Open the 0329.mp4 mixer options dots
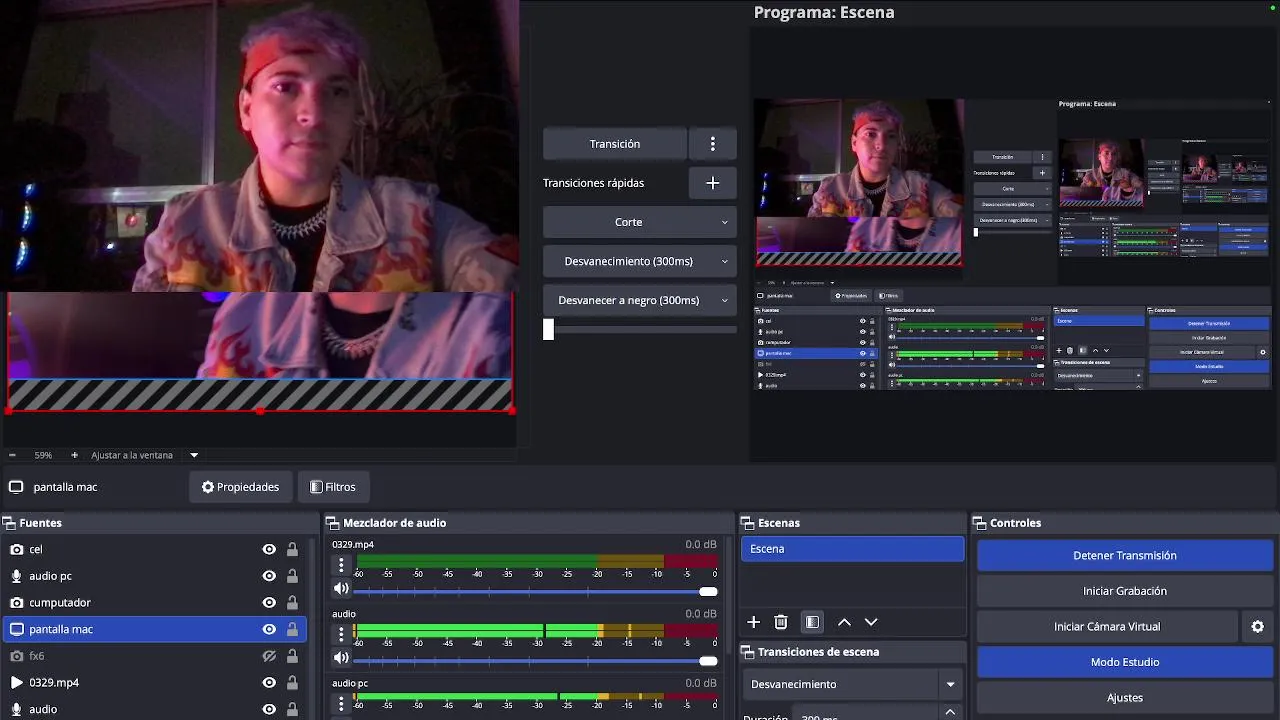This screenshot has height=720, width=1280. (341, 566)
